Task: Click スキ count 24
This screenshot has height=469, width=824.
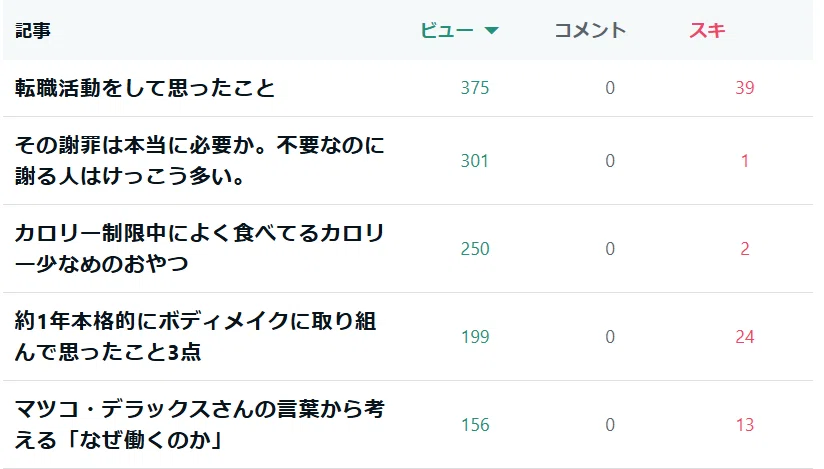Action: click(745, 337)
